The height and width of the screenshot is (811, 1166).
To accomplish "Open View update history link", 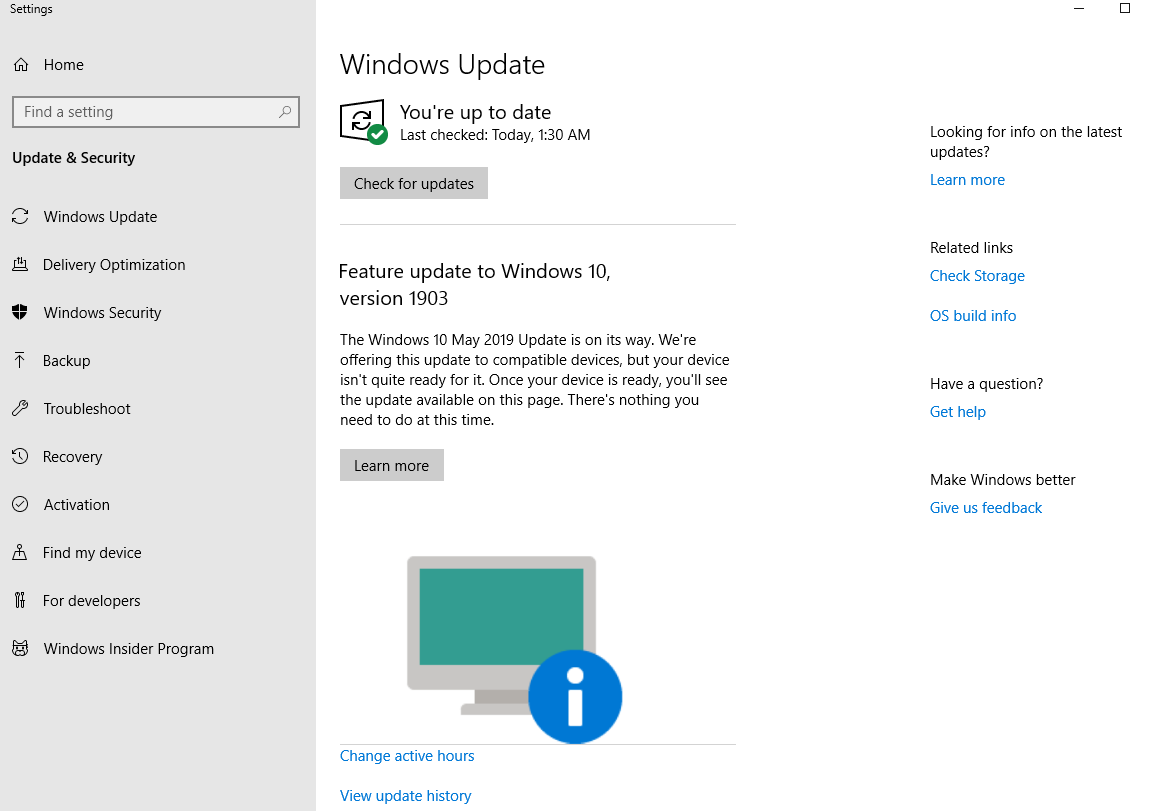I will [x=405, y=796].
